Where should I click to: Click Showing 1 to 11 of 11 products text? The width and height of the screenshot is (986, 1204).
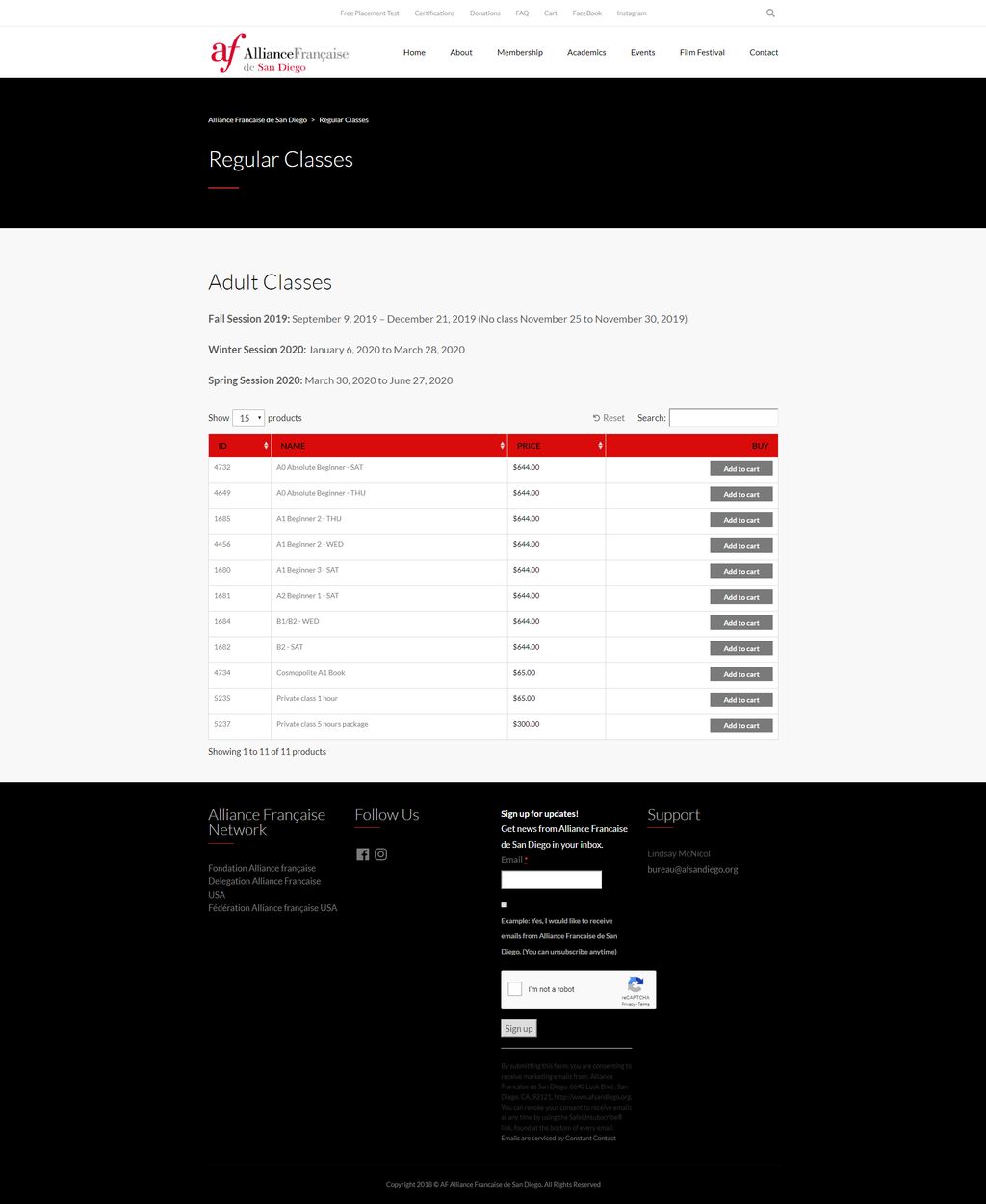[x=267, y=752]
